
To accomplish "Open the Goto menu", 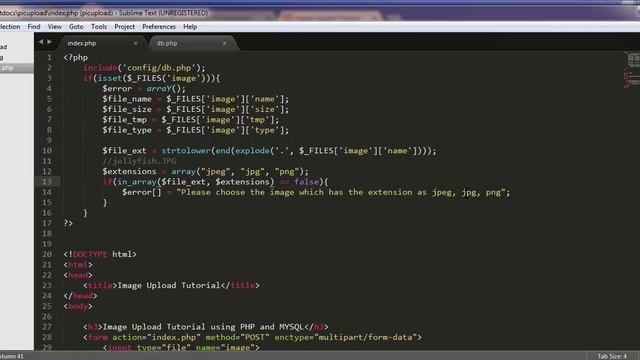I will tap(76, 27).
